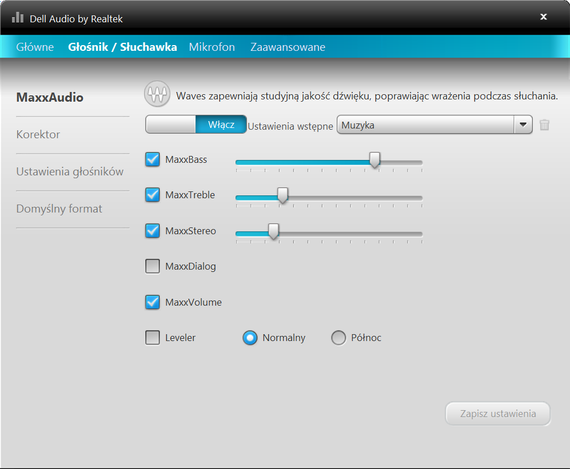
Task: Click the Dell Audio bars icon in title bar
Action: point(17,17)
